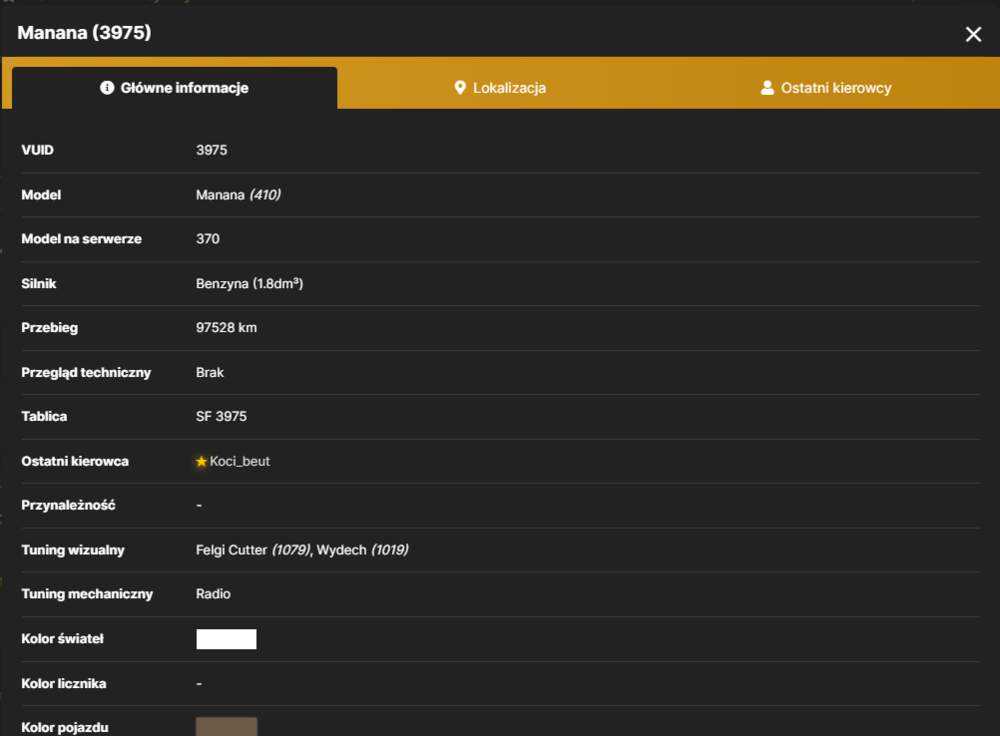Image resolution: width=1000 pixels, height=736 pixels.
Task: Select the model value Manana (410)
Action: [x=239, y=195]
